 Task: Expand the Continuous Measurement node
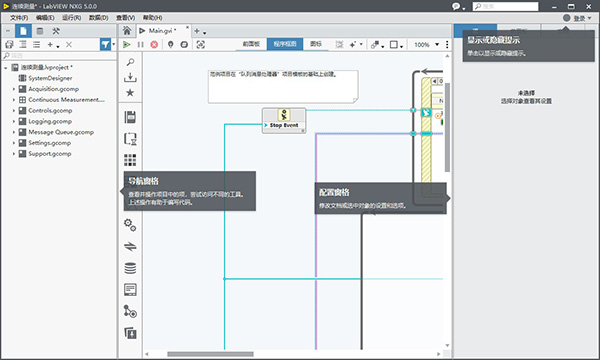point(14,100)
